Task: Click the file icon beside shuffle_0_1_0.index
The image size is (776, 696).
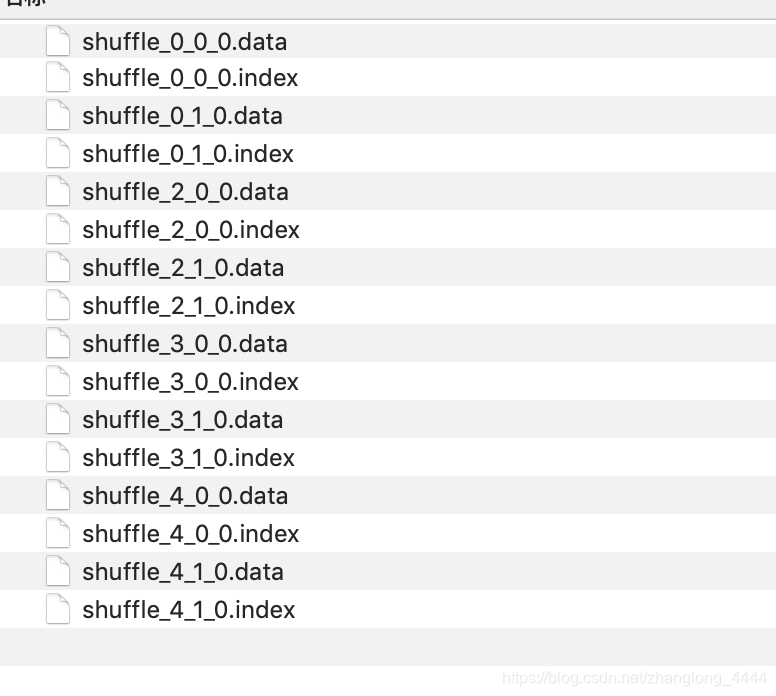Action: point(58,153)
